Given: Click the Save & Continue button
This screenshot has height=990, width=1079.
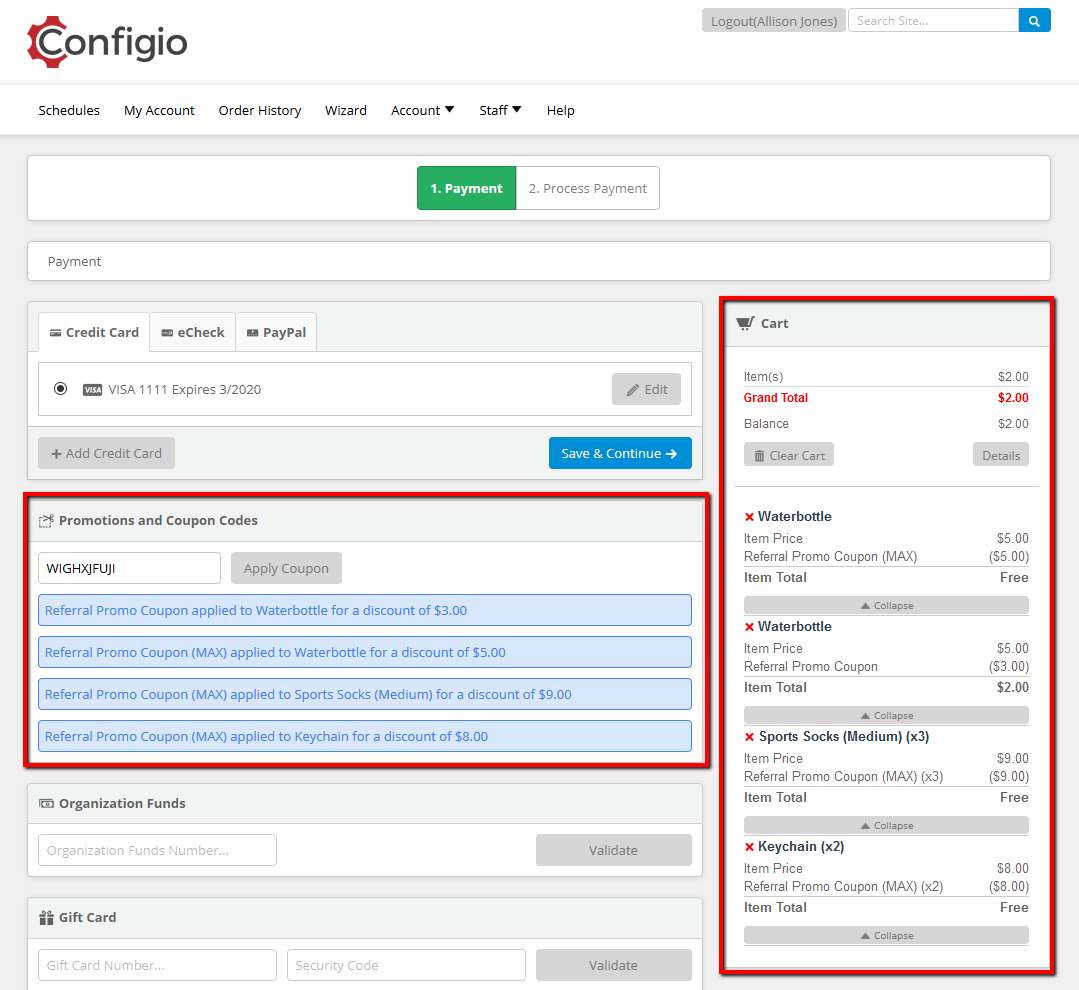Looking at the screenshot, I should [x=620, y=453].
